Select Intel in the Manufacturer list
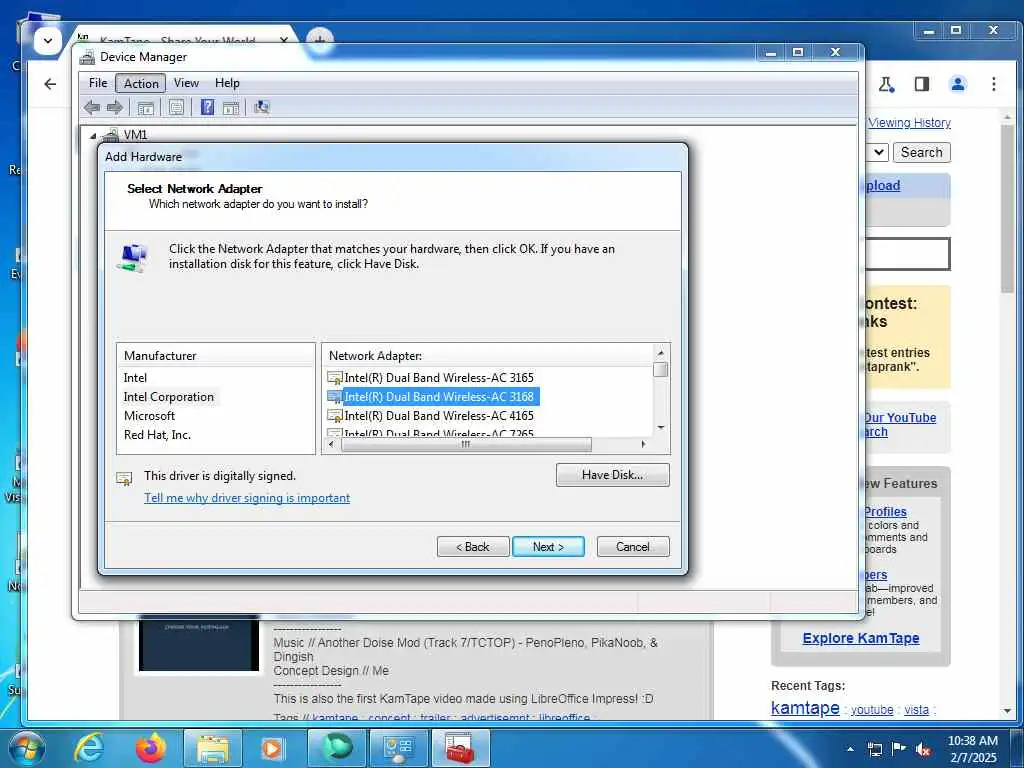This screenshot has width=1024, height=768. (135, 377)
